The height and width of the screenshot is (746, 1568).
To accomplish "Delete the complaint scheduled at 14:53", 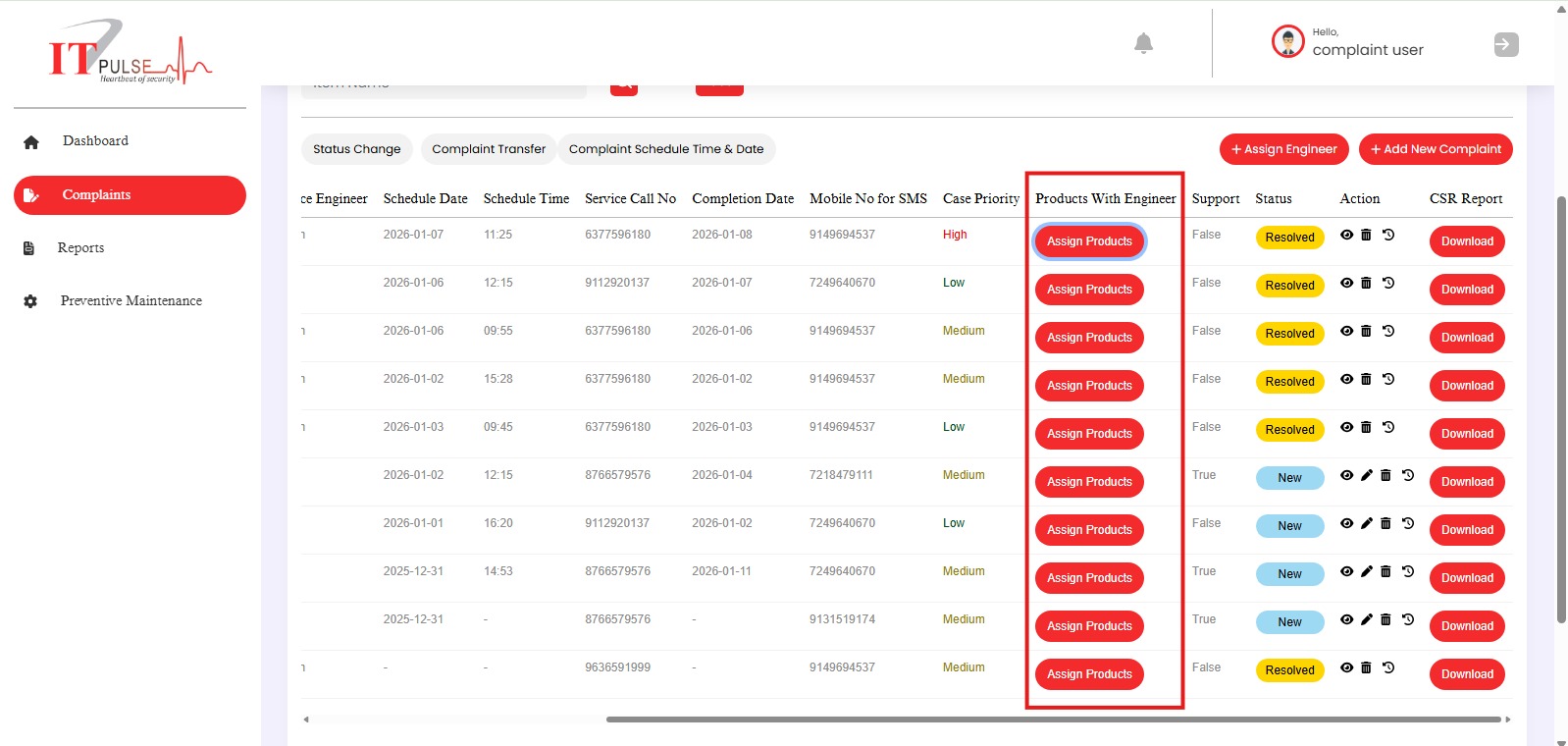I will point(1385,571).
